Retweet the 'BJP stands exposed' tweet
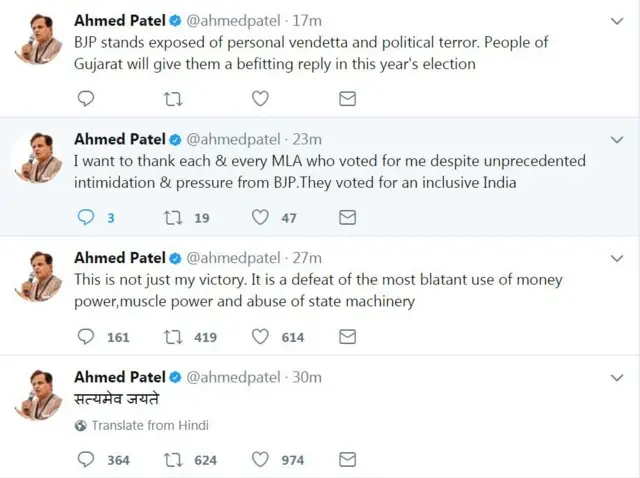Screen dimensions: 640x478 pos(173,98)
